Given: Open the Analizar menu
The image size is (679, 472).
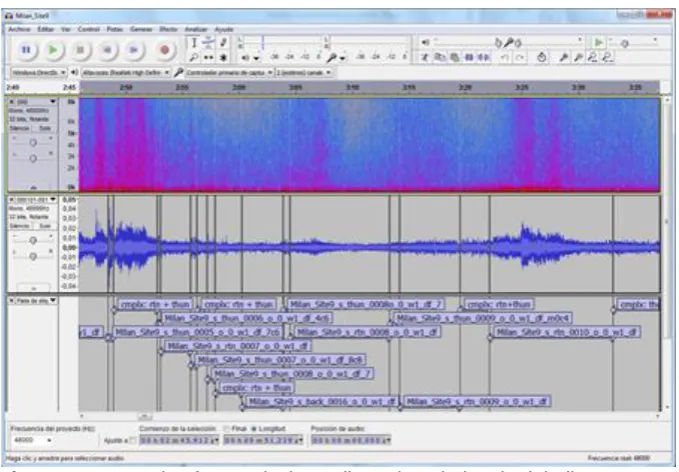Looking at the screenshot, I should pos(197,29).
